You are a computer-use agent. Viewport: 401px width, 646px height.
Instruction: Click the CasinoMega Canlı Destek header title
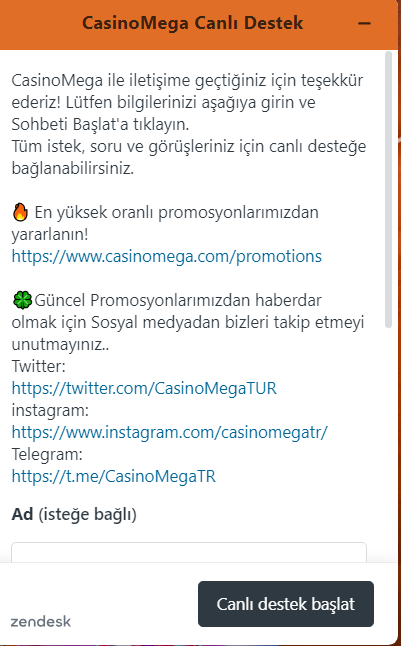[x=192, y=23]
